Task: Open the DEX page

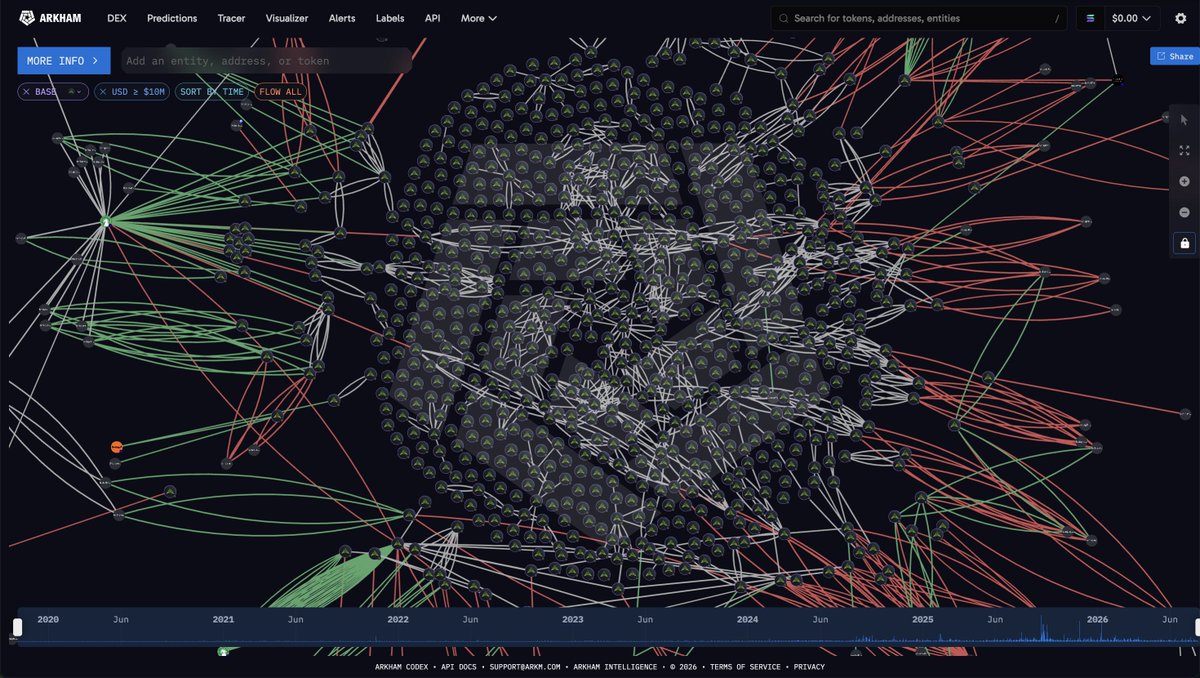Action: click(117, 18)
